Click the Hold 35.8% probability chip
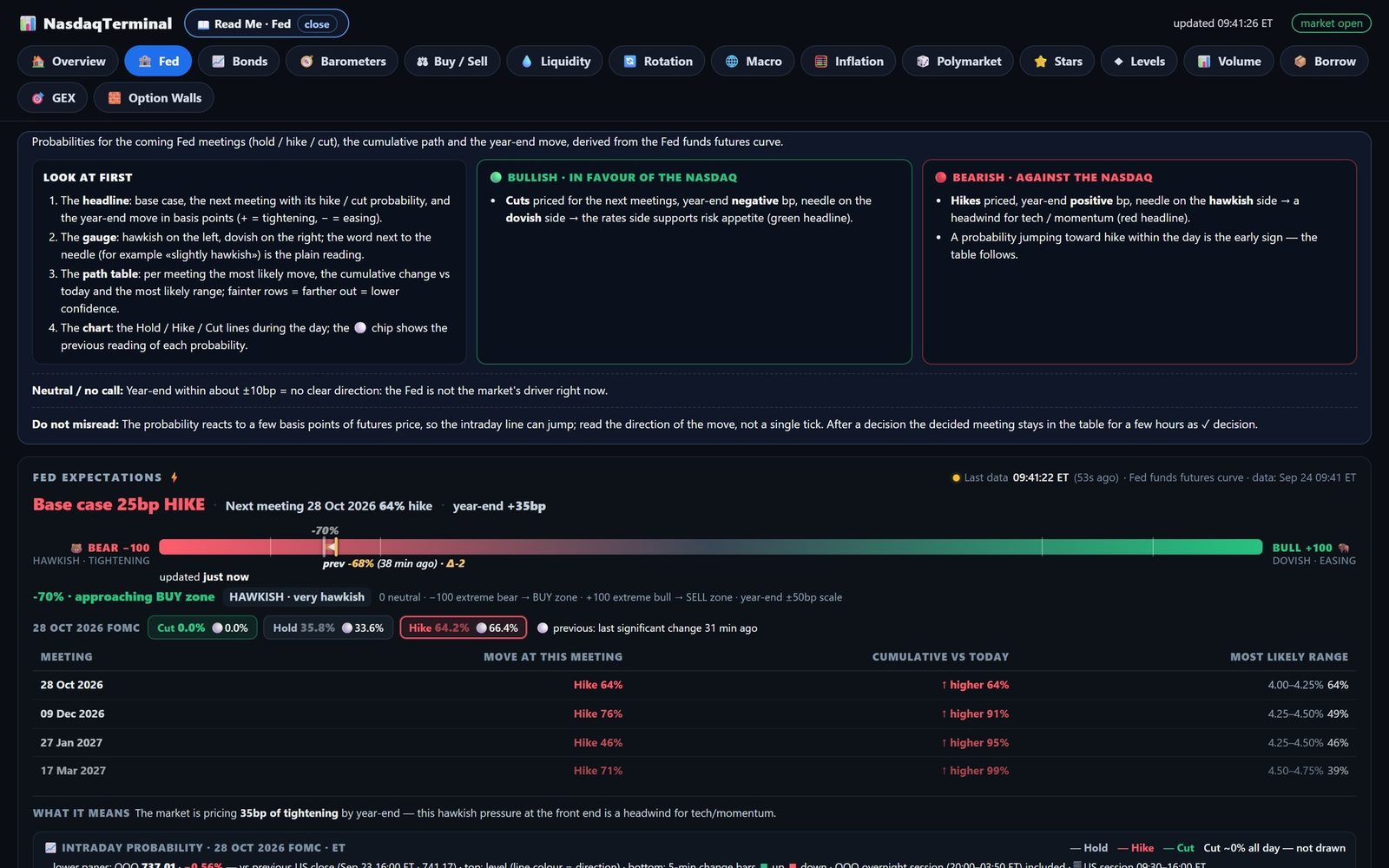Screen dimensions: 1389x868 [328, 628]
